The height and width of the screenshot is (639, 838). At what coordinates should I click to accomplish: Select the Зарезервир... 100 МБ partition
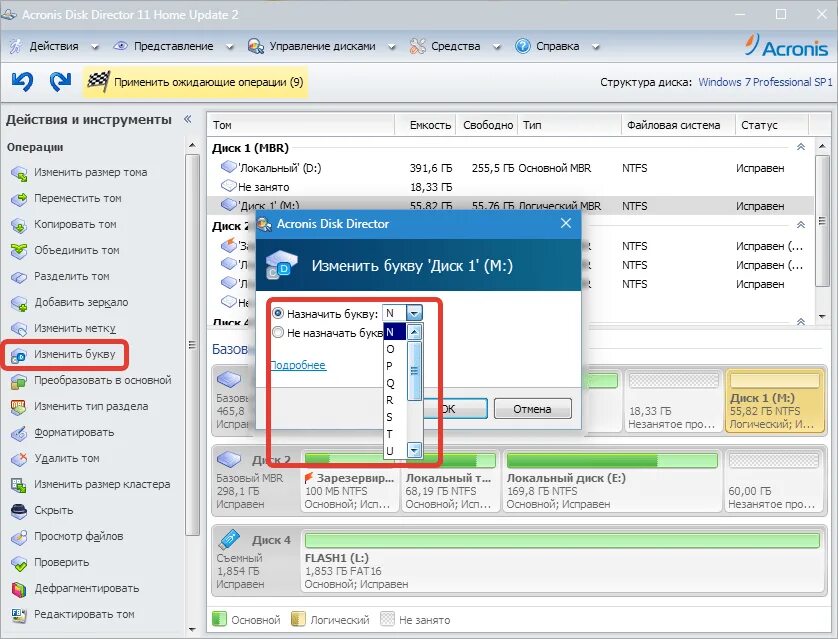(x=350, y=481)
